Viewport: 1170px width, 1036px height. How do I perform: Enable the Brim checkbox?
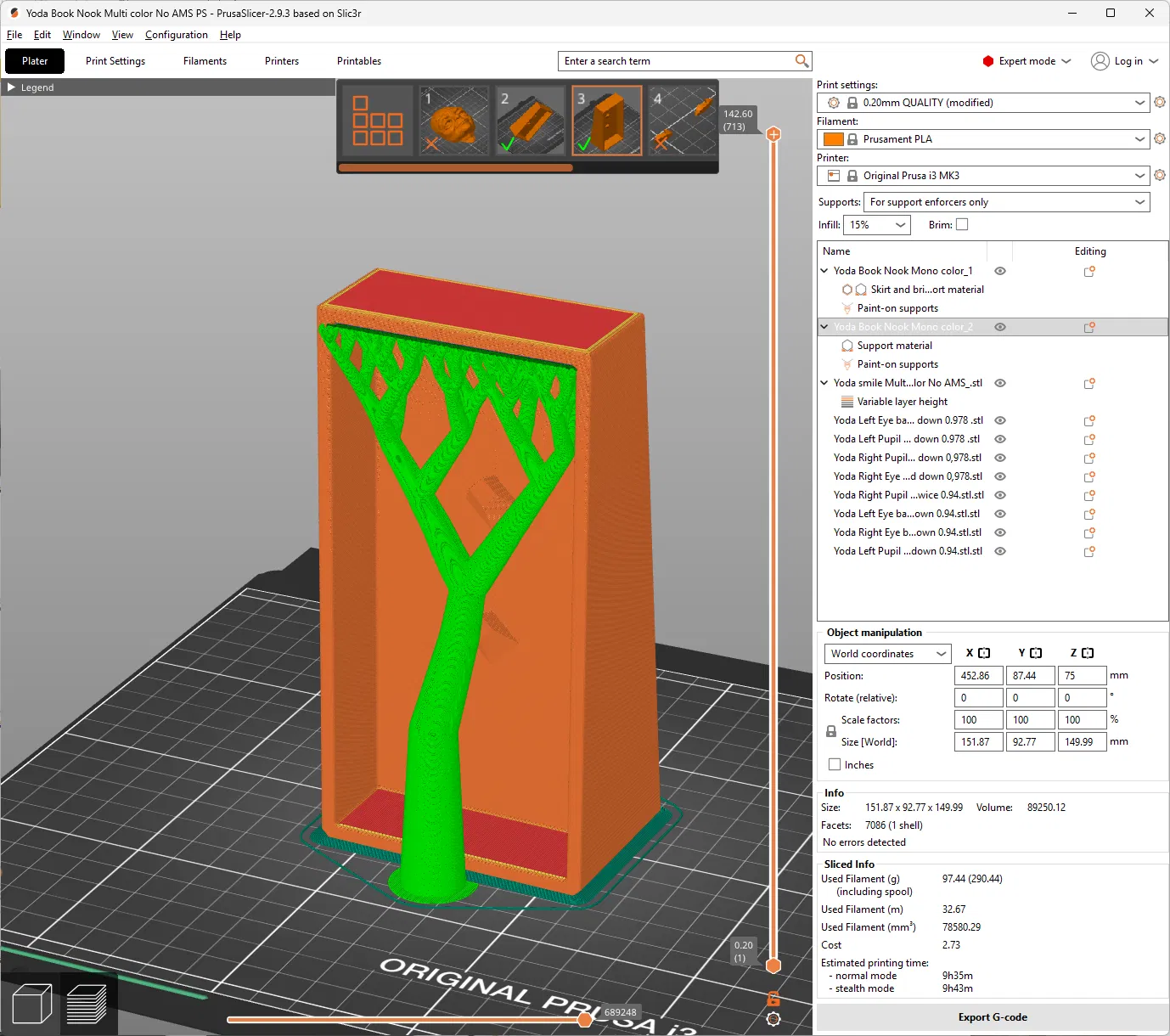pyautogui.click(x=962, y=225)
